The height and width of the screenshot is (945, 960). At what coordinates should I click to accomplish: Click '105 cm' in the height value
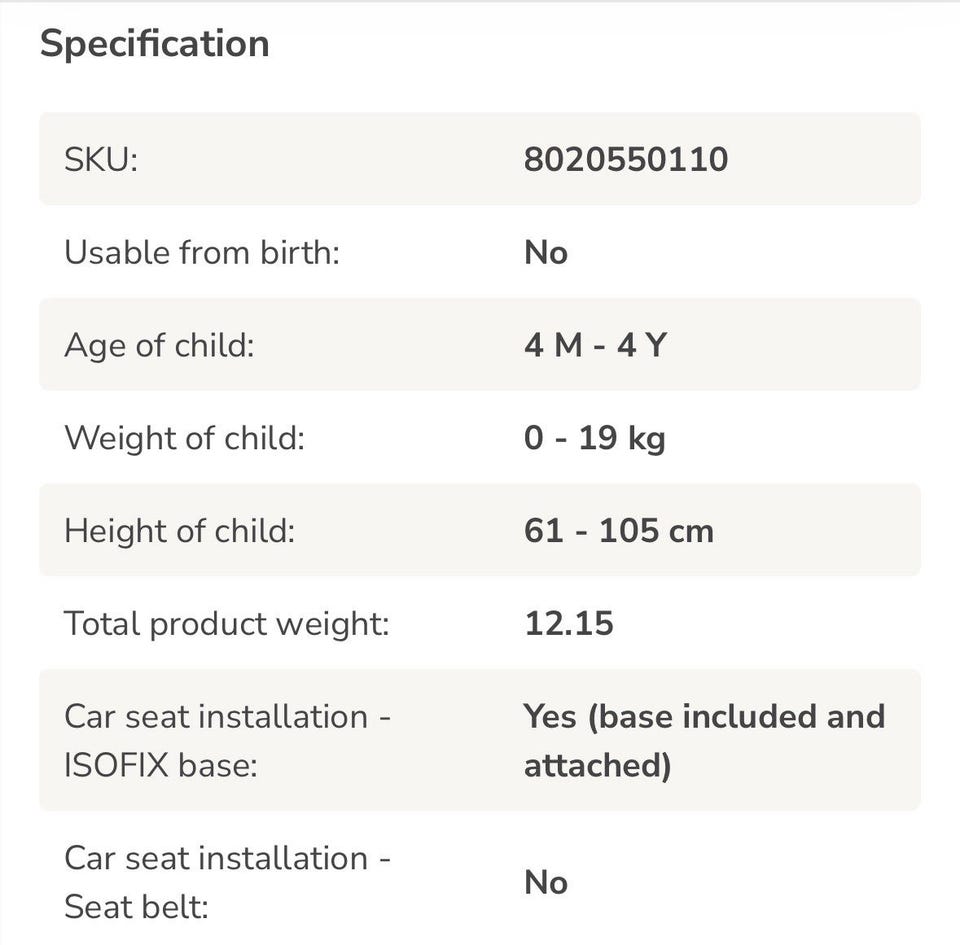click(x=656, y=531)
